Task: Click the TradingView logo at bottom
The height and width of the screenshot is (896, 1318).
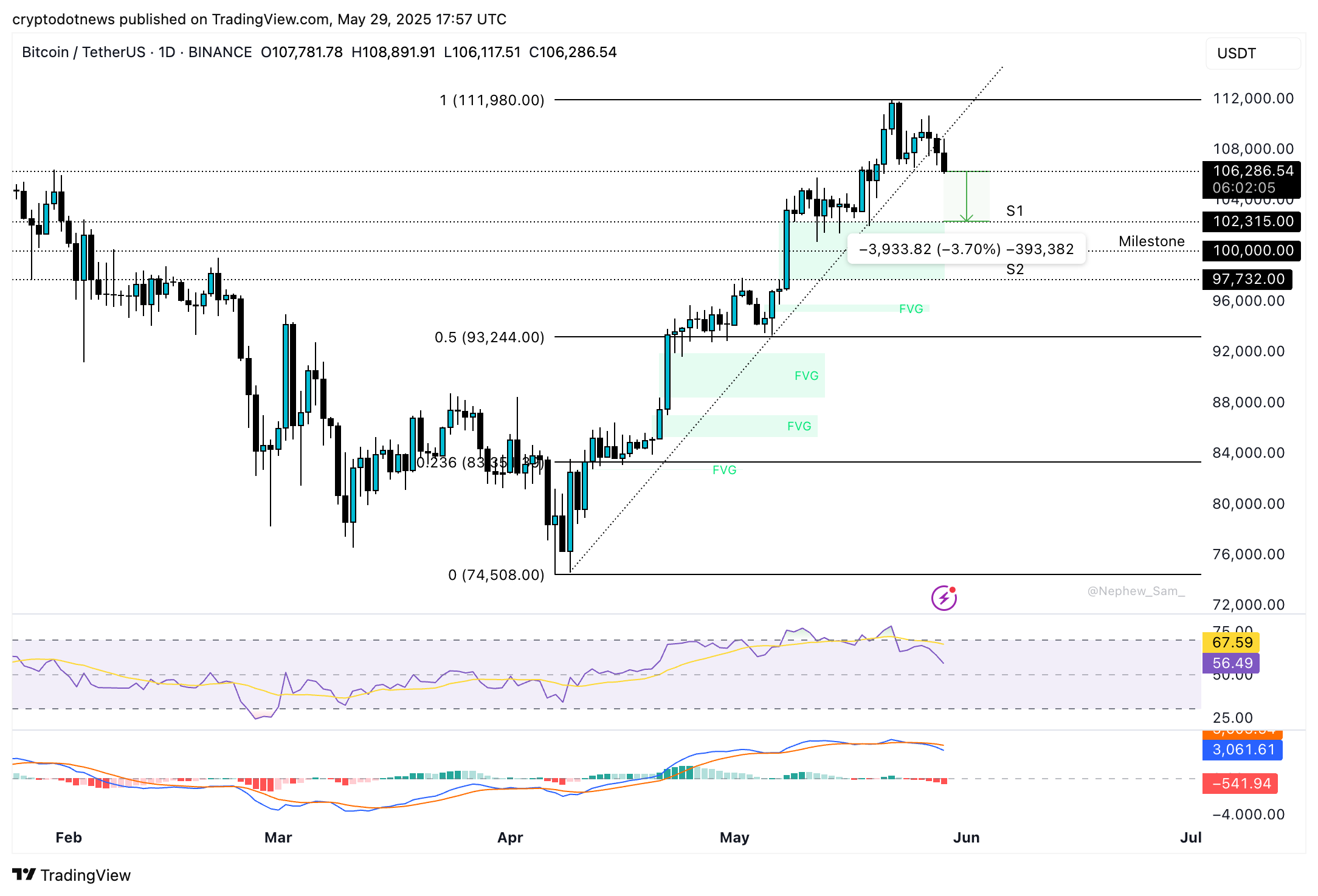Action: click(72, 875)
